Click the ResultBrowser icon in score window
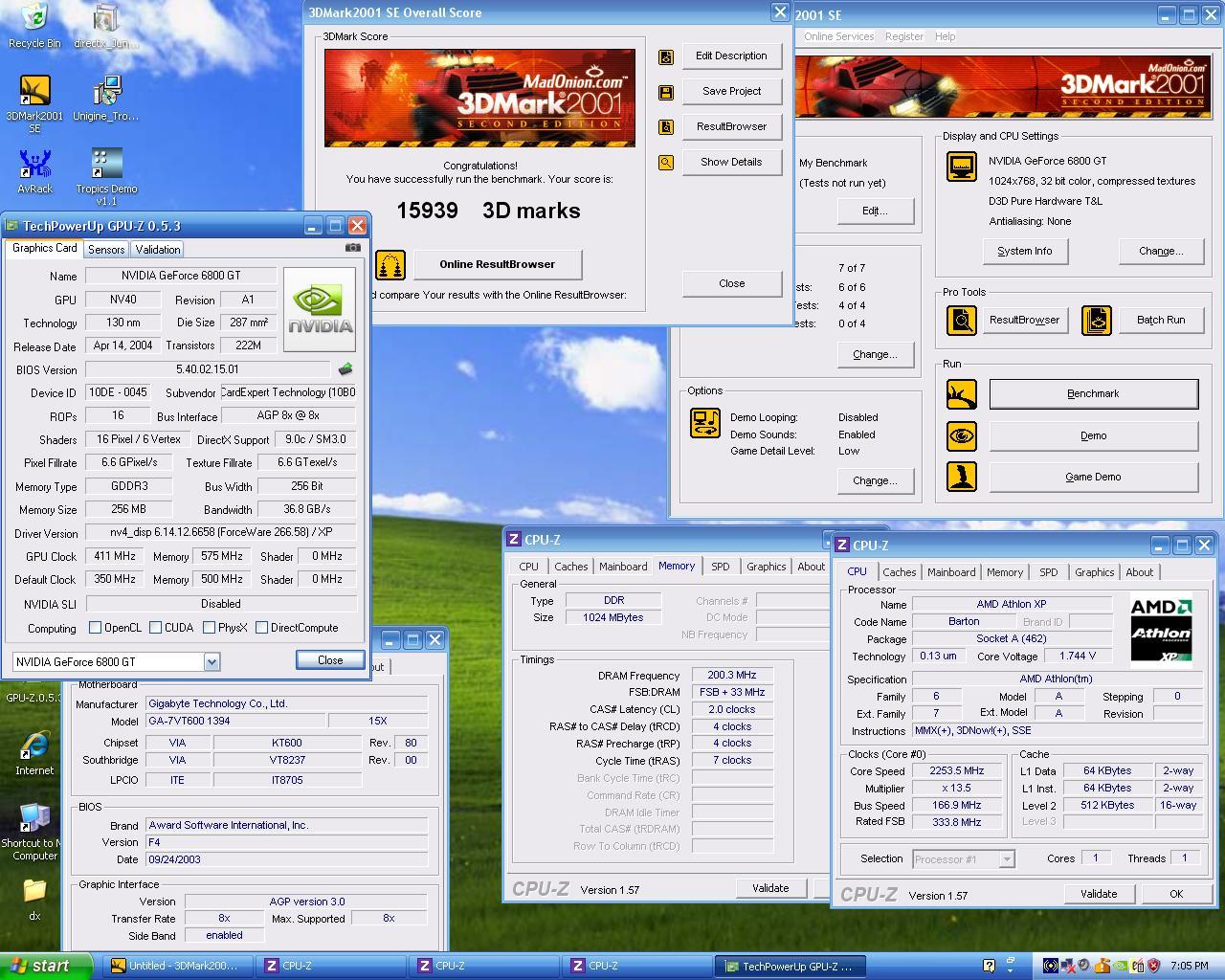The width and height of the screenshot is (1225, 980). tap(666, 127)
